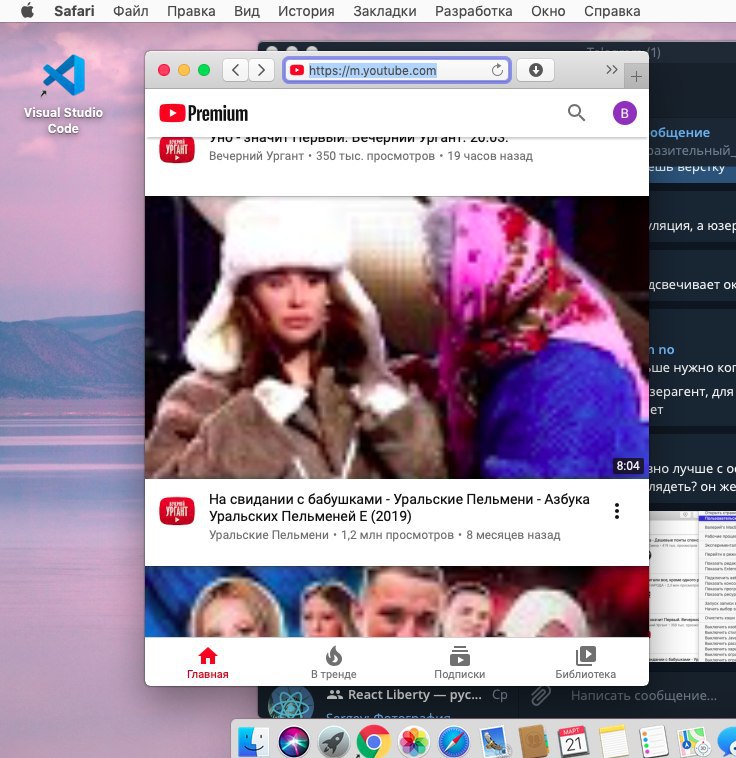
Task: Open Calendar showing 21 in the Dock
Action: tap(574, 741)
